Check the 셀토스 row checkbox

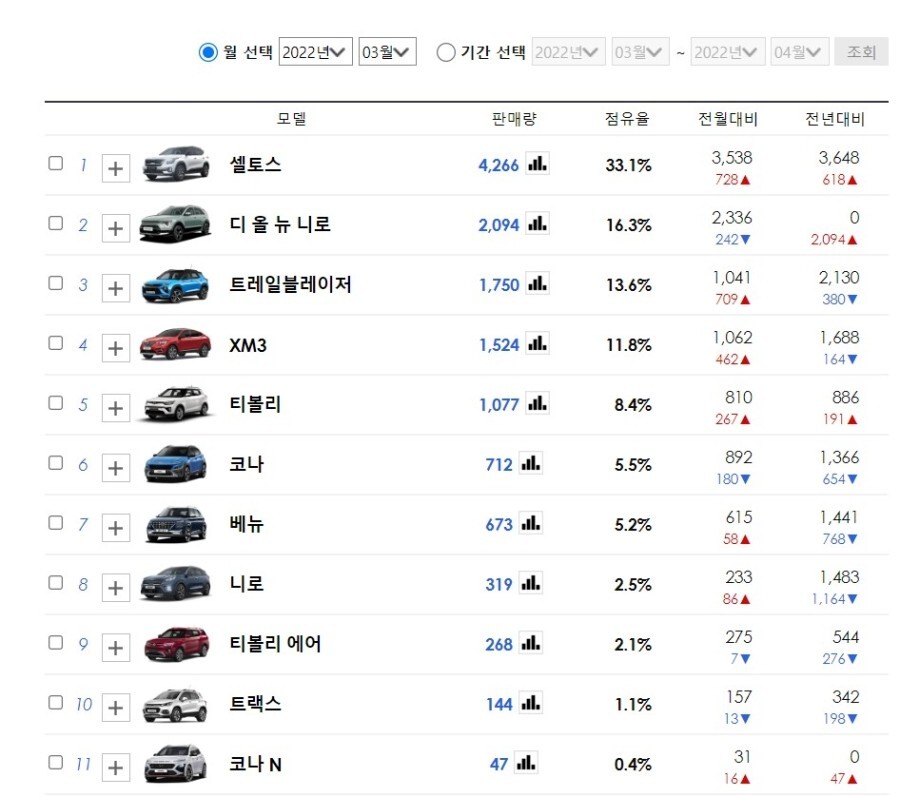click(56, 163)
